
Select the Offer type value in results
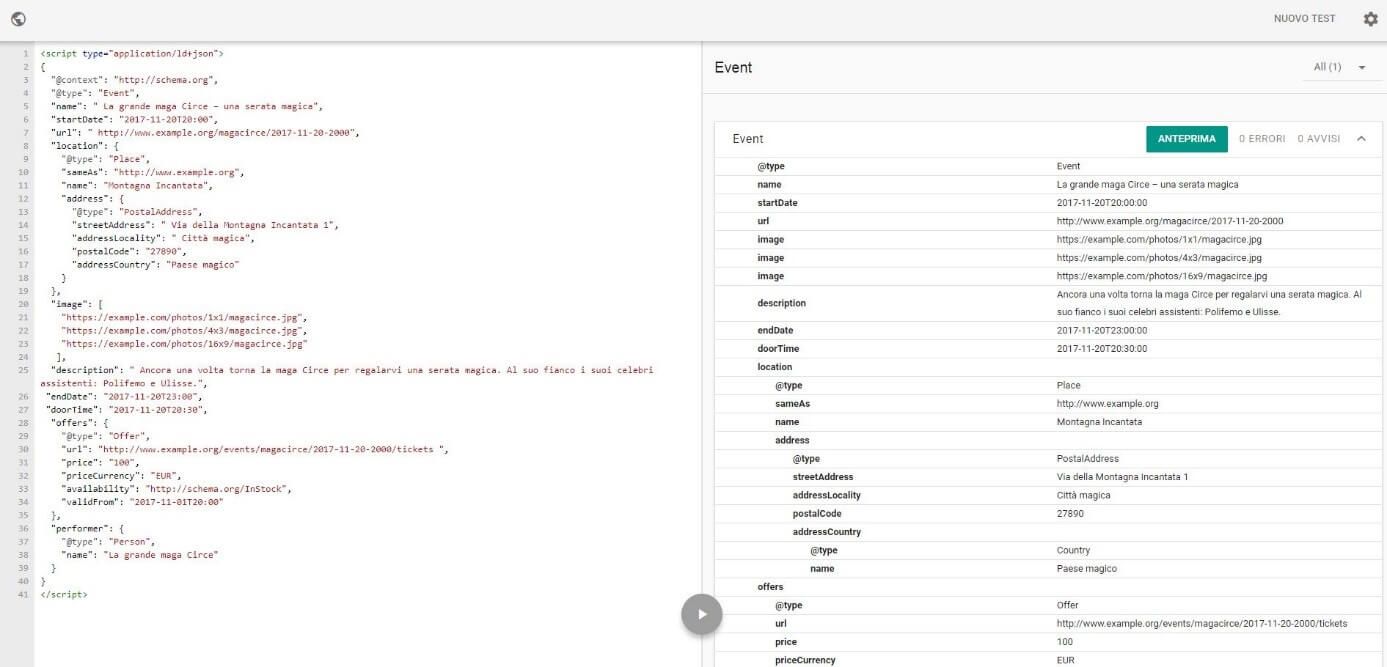(1067, 605)
